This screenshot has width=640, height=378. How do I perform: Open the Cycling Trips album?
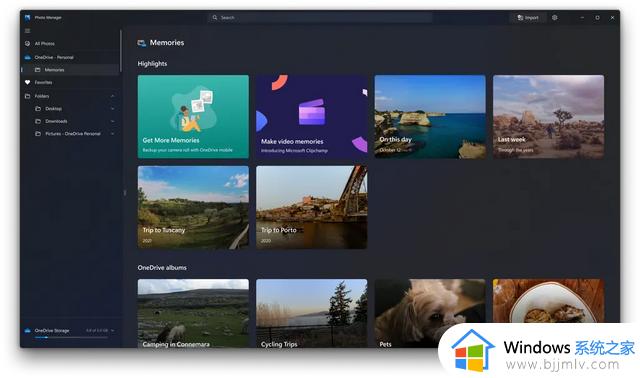pyautogui.click(x=311, y=313)
